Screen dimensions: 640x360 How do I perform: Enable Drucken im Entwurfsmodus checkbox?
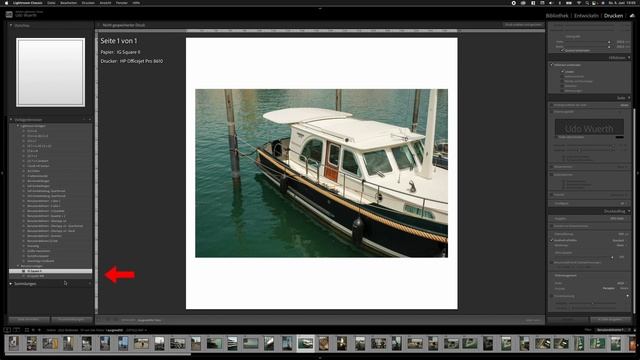[552, 226]
